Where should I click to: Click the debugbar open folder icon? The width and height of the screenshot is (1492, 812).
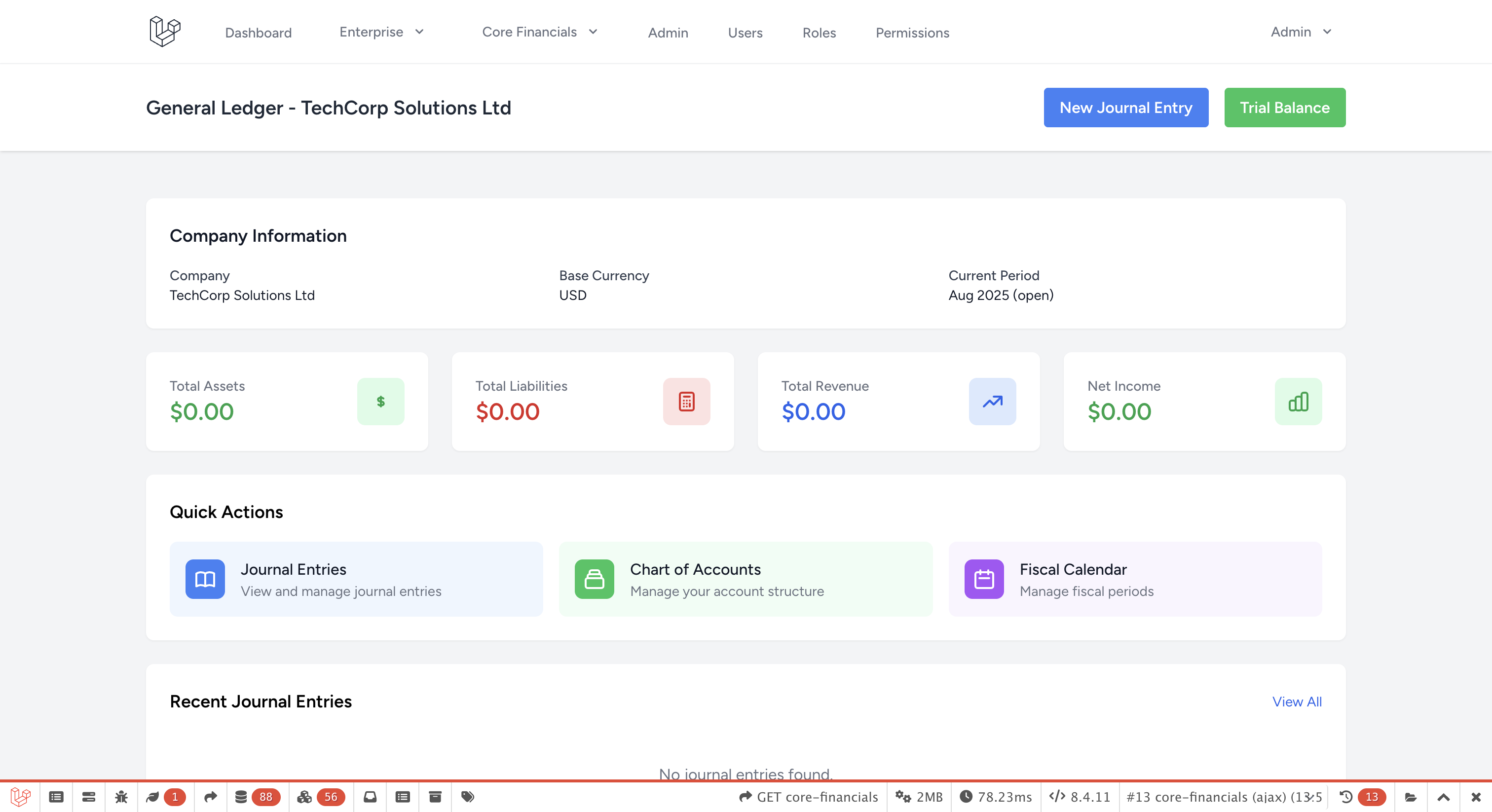tap(1411, 797)
